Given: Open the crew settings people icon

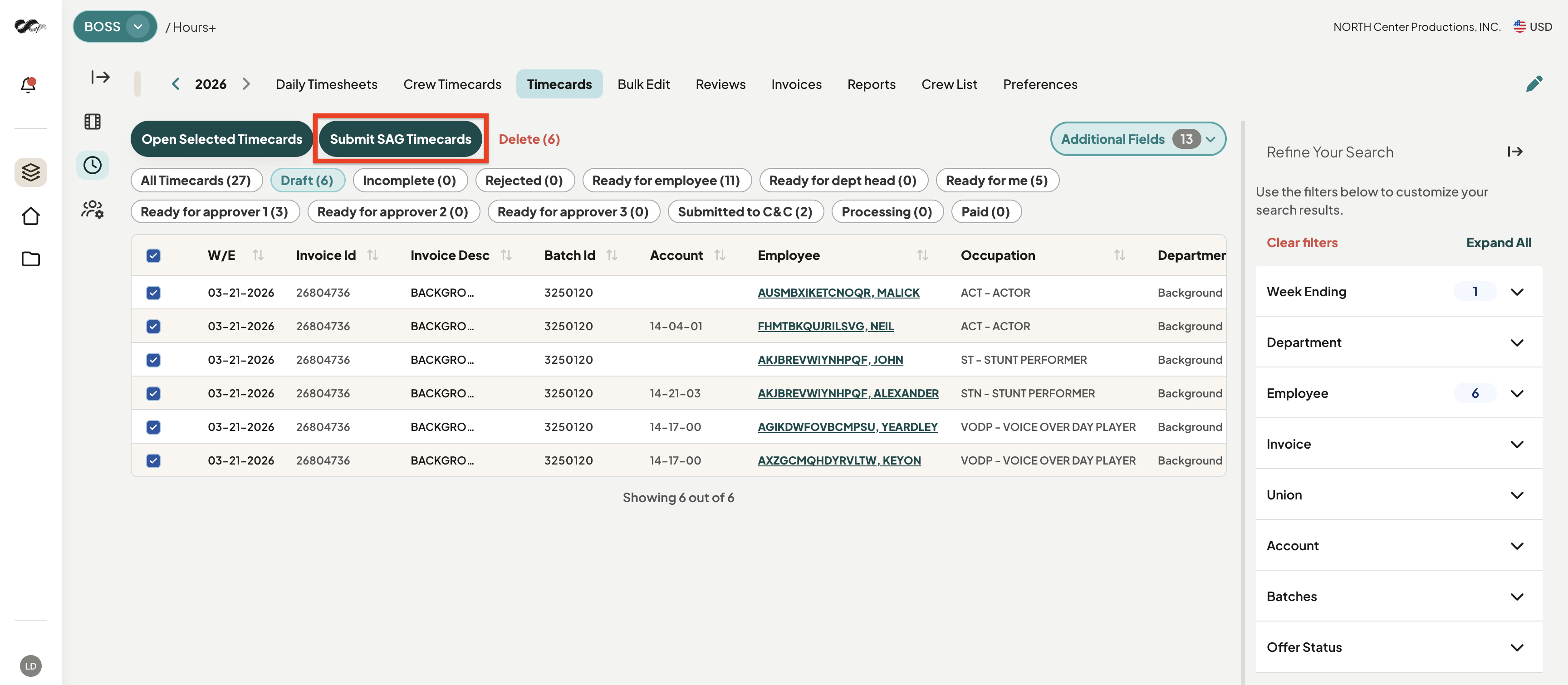Looking at the screenshot, I should [93, 209].
